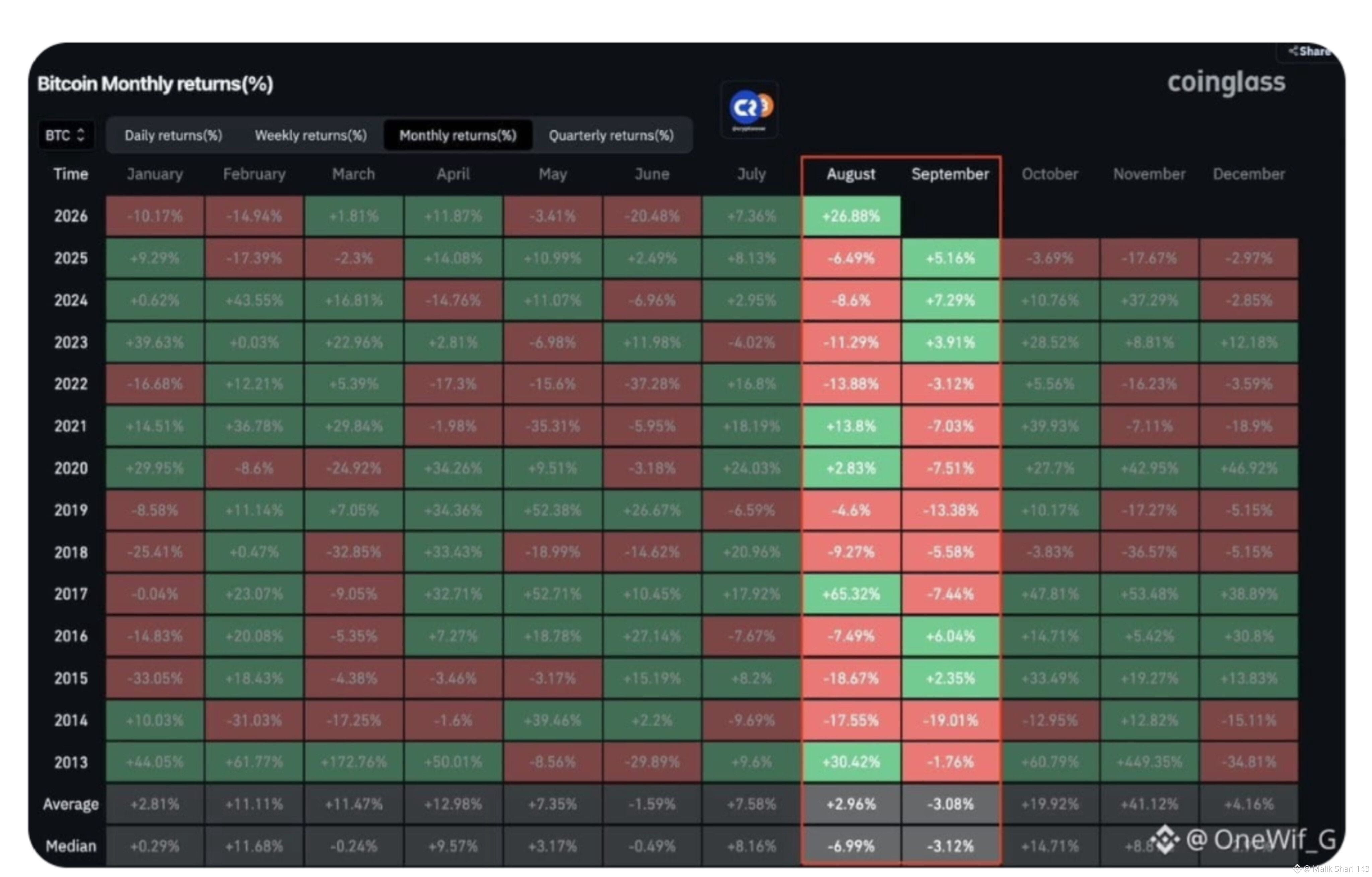Click the February column header
1372x877 pixels.
click(254, 174)
